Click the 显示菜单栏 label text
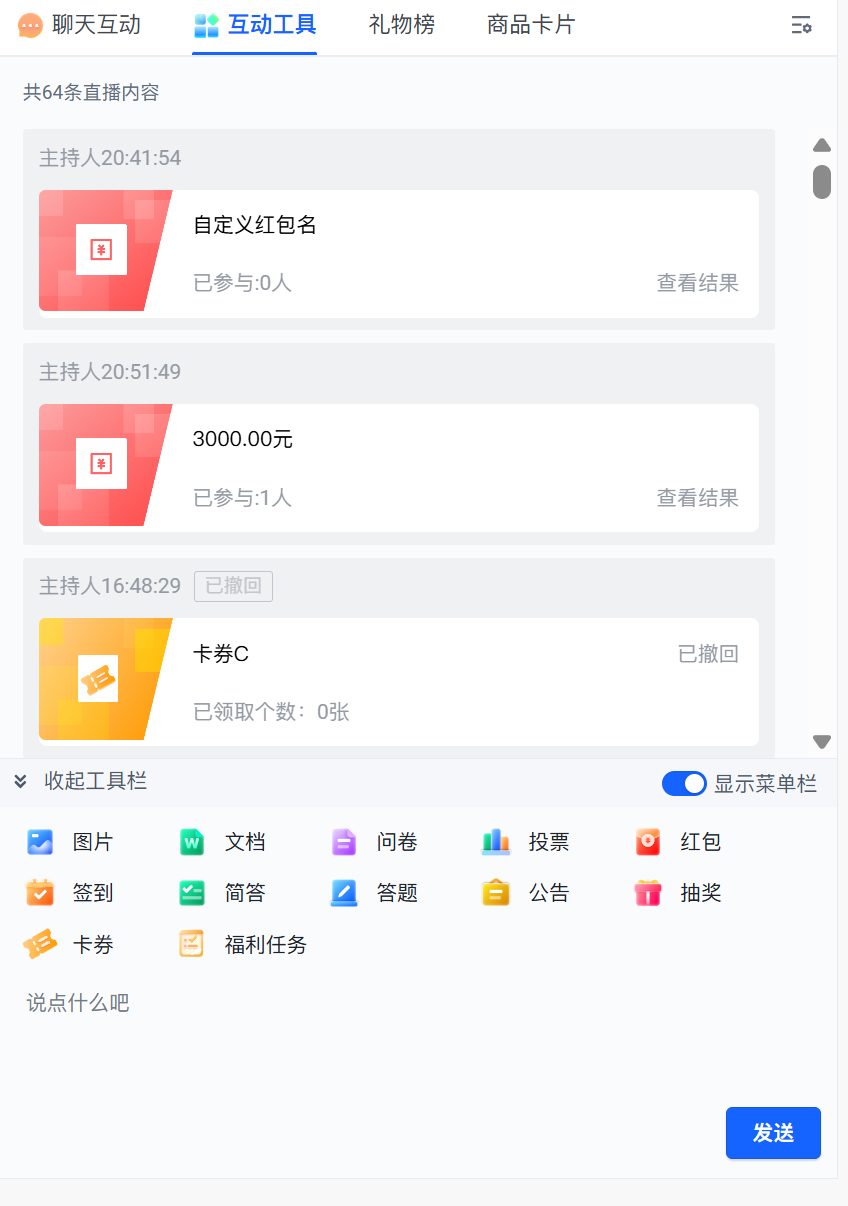Screen dimensions: 848x1206 pyautogui.click(x=765, y=784)
